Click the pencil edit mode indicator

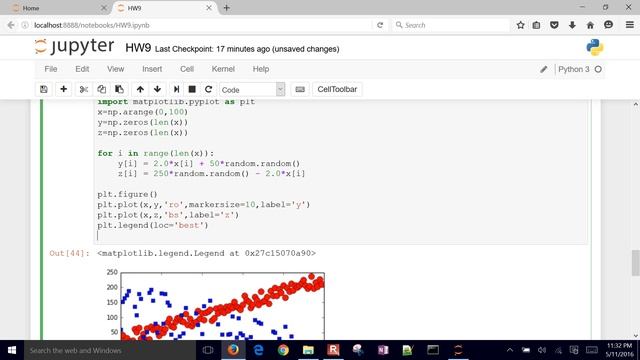[x=543, y=69]
